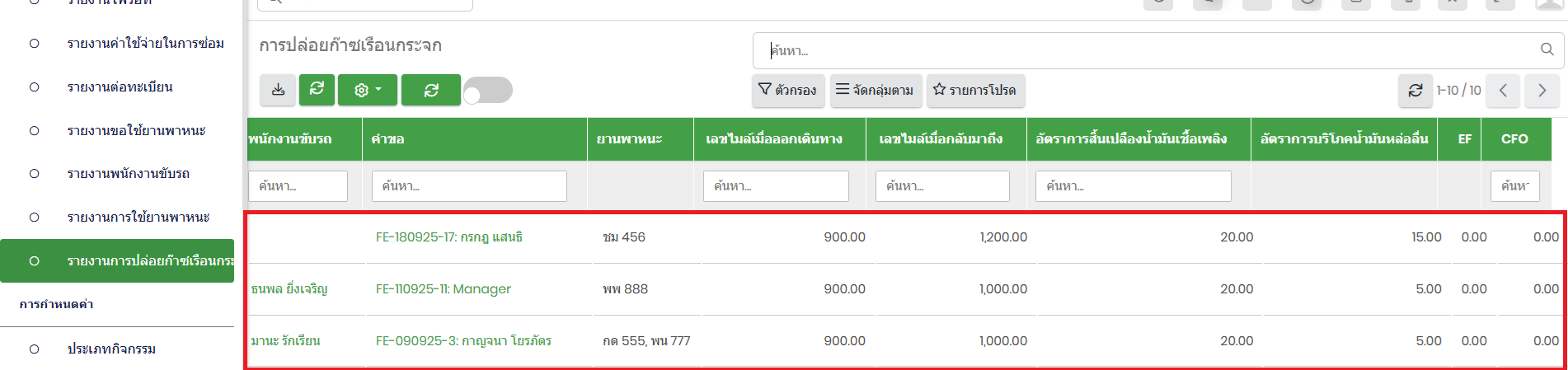Click the wide green refresh button beside the toggle

[x=430, y=90]
